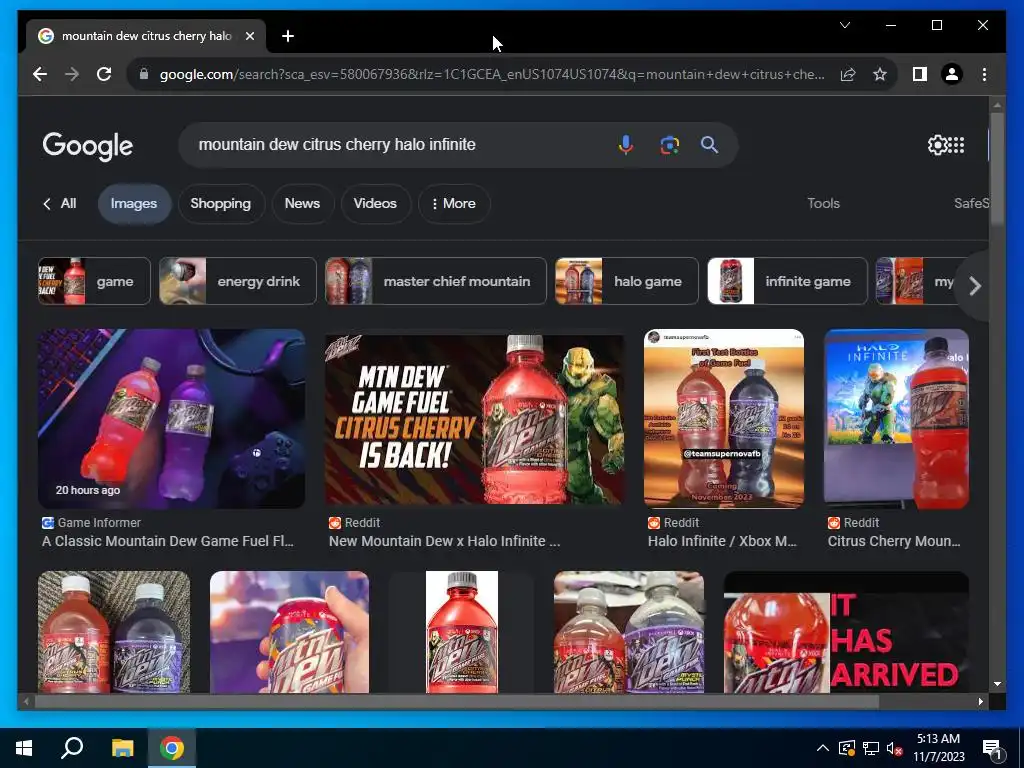
Task: Go back using the browser back arrow
Action: 40,74
